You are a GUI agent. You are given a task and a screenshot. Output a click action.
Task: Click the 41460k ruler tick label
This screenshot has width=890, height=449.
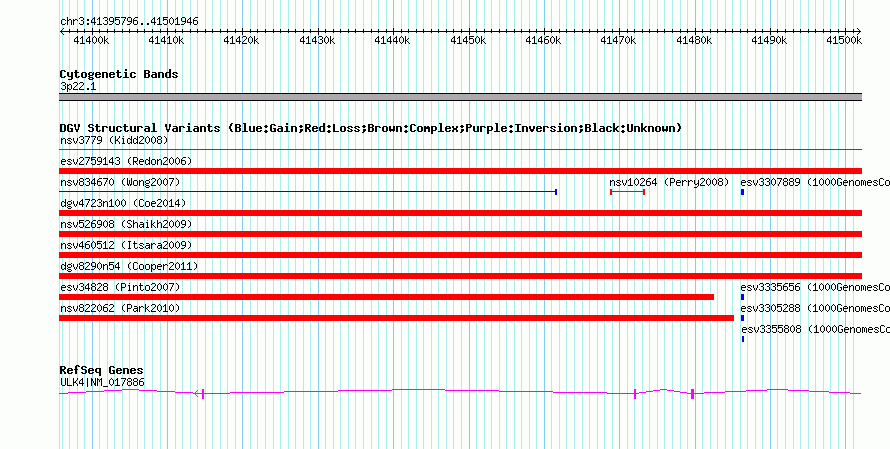point(544,40)
